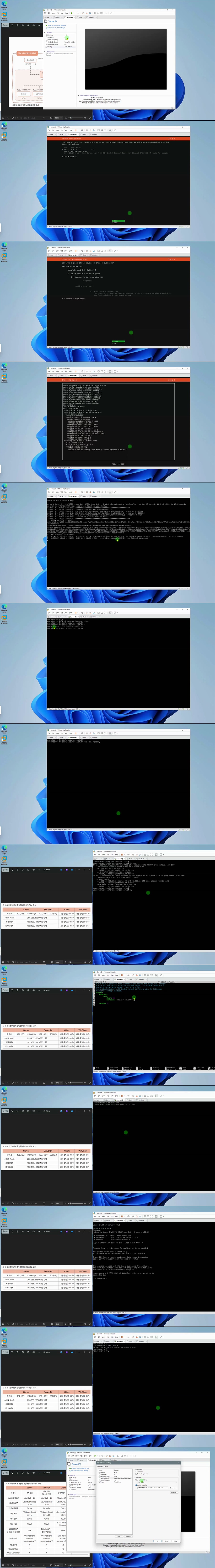Choose the Use physical drive option
Screen dimensions: 215x1568
pos(136,1480)
